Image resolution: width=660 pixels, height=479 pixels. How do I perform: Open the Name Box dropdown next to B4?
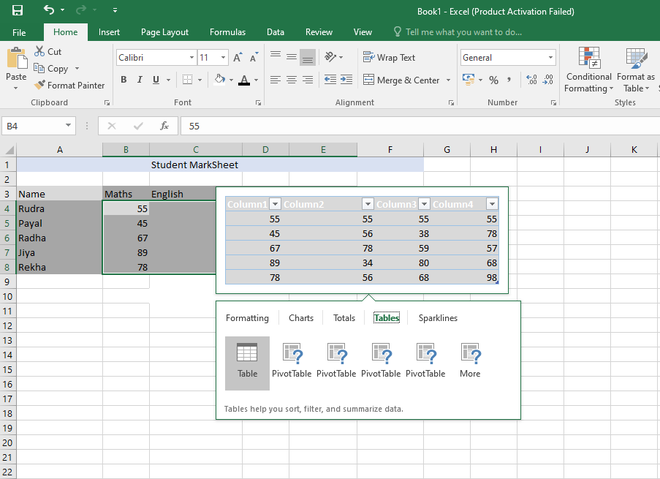pyautogui.click(x=69, y=126)
